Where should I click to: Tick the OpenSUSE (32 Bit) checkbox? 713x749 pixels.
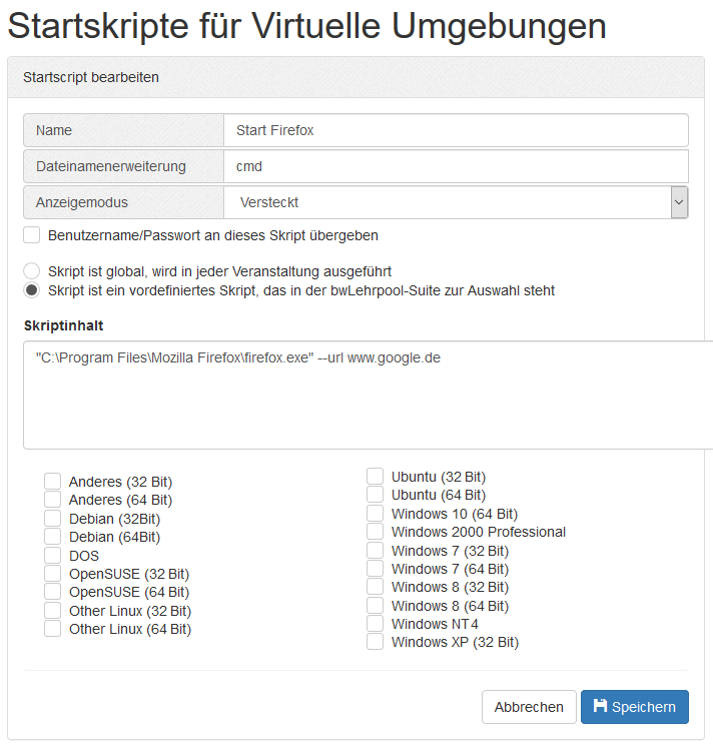point(53,574)
